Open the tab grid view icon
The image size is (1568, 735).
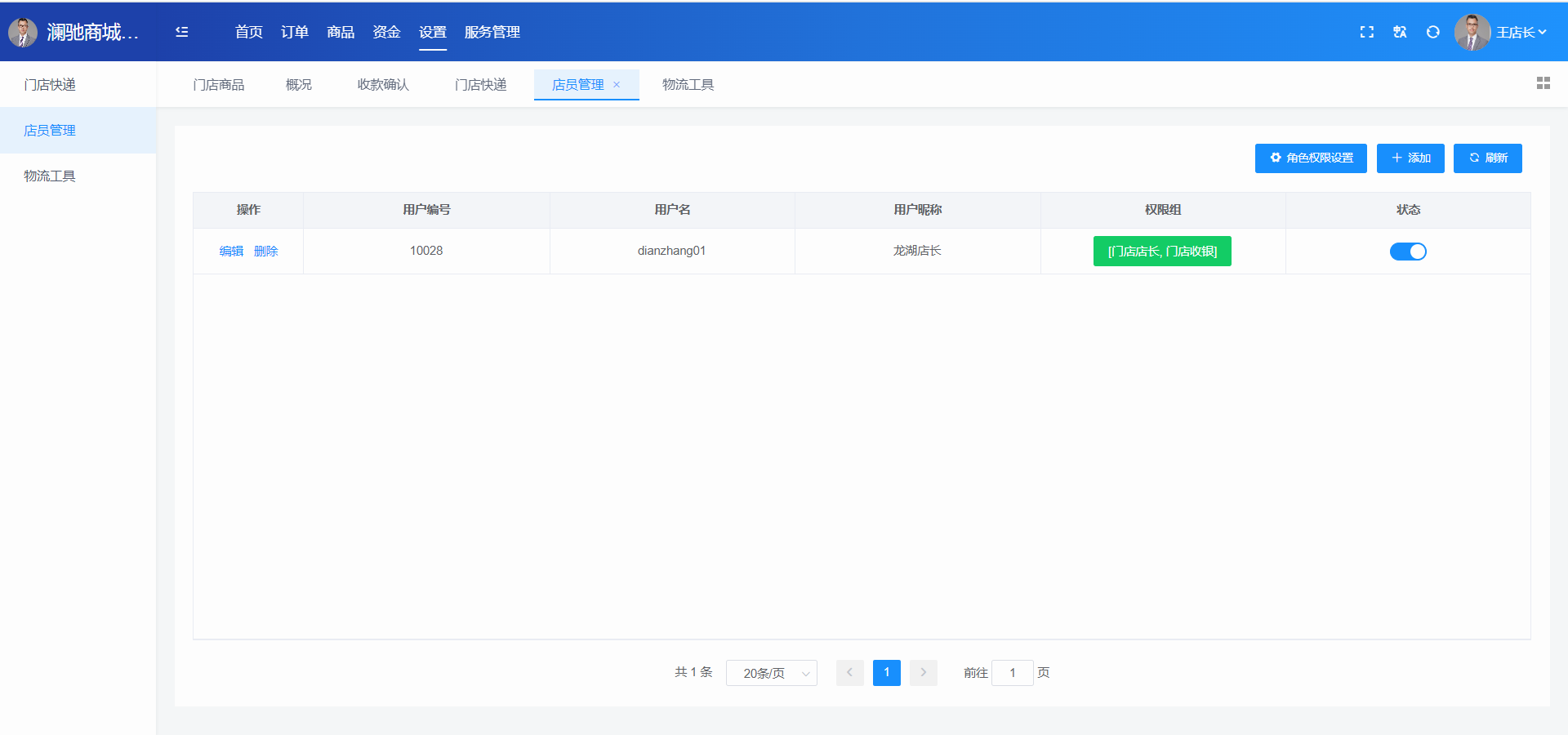pos(1543,83)
